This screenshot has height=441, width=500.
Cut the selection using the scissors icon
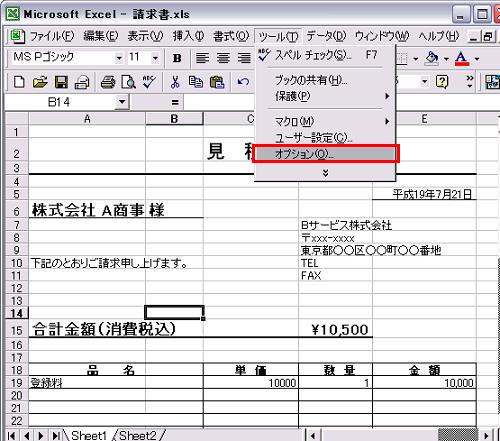tap(175, 82)
